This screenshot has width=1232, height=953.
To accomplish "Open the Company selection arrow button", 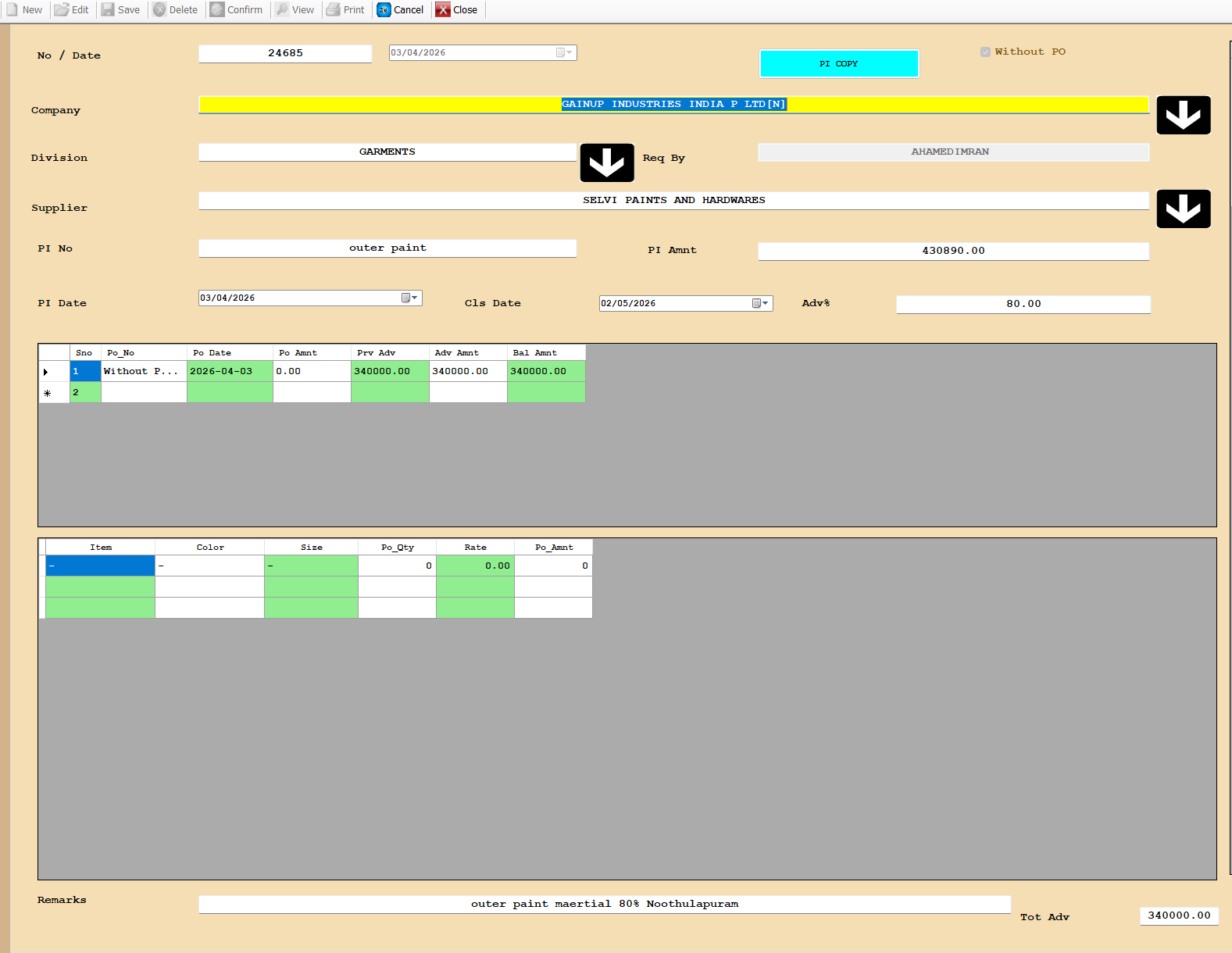I will click(1183, 115).
